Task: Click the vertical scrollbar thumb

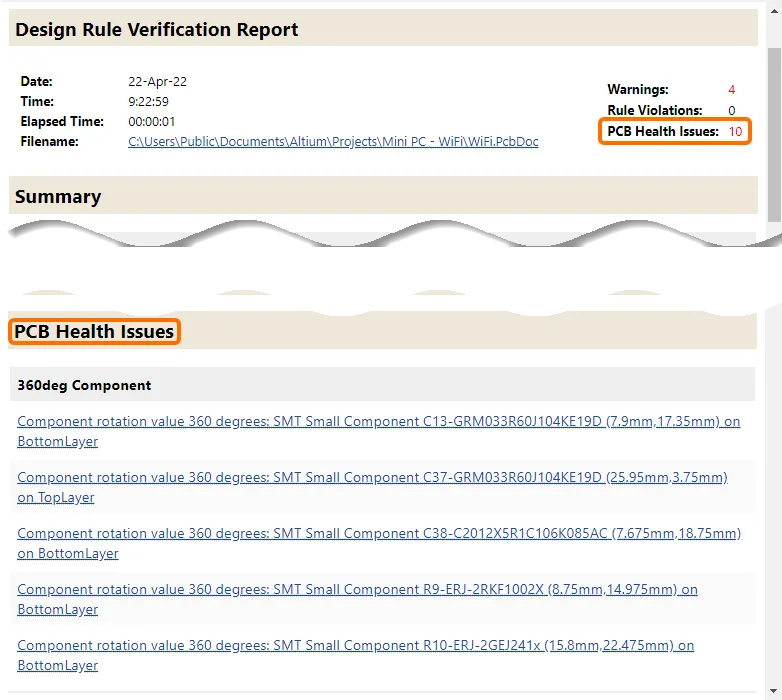Action: click(x=774, y=135)
